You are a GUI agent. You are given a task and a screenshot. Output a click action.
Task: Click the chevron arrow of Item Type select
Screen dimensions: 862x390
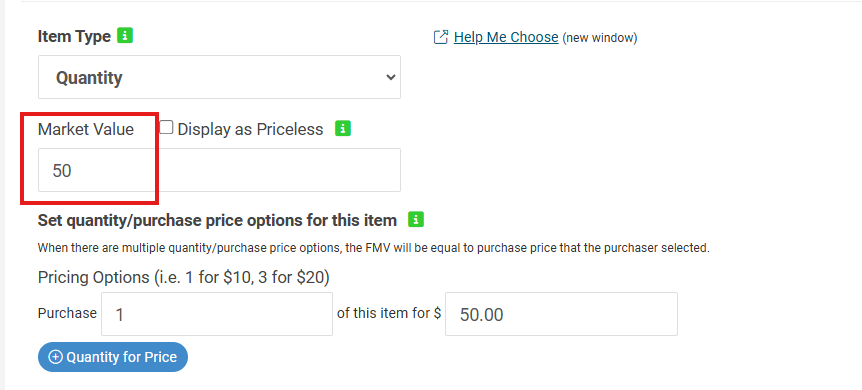coord(391,77)
